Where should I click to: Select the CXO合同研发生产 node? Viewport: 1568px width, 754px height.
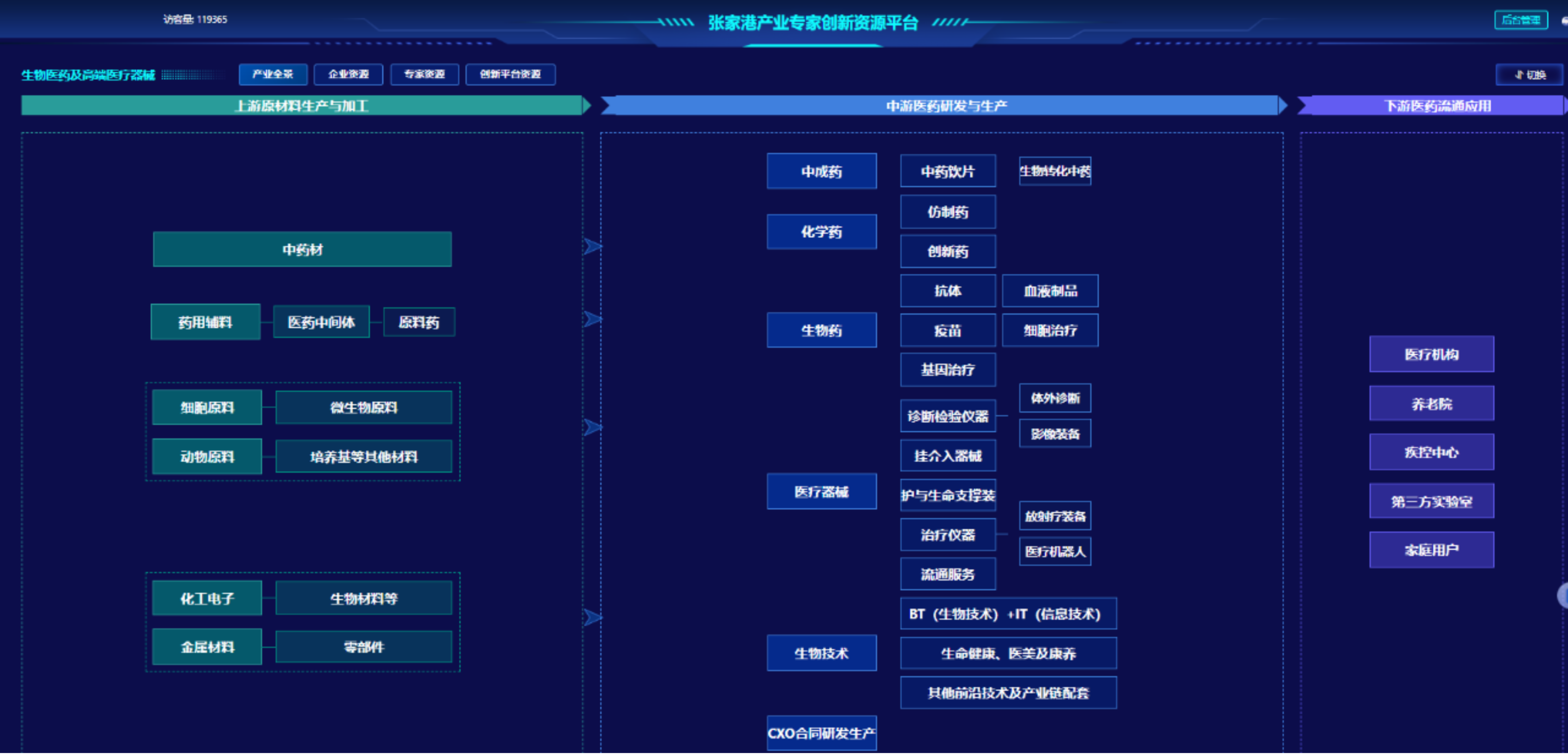(821, 733)
